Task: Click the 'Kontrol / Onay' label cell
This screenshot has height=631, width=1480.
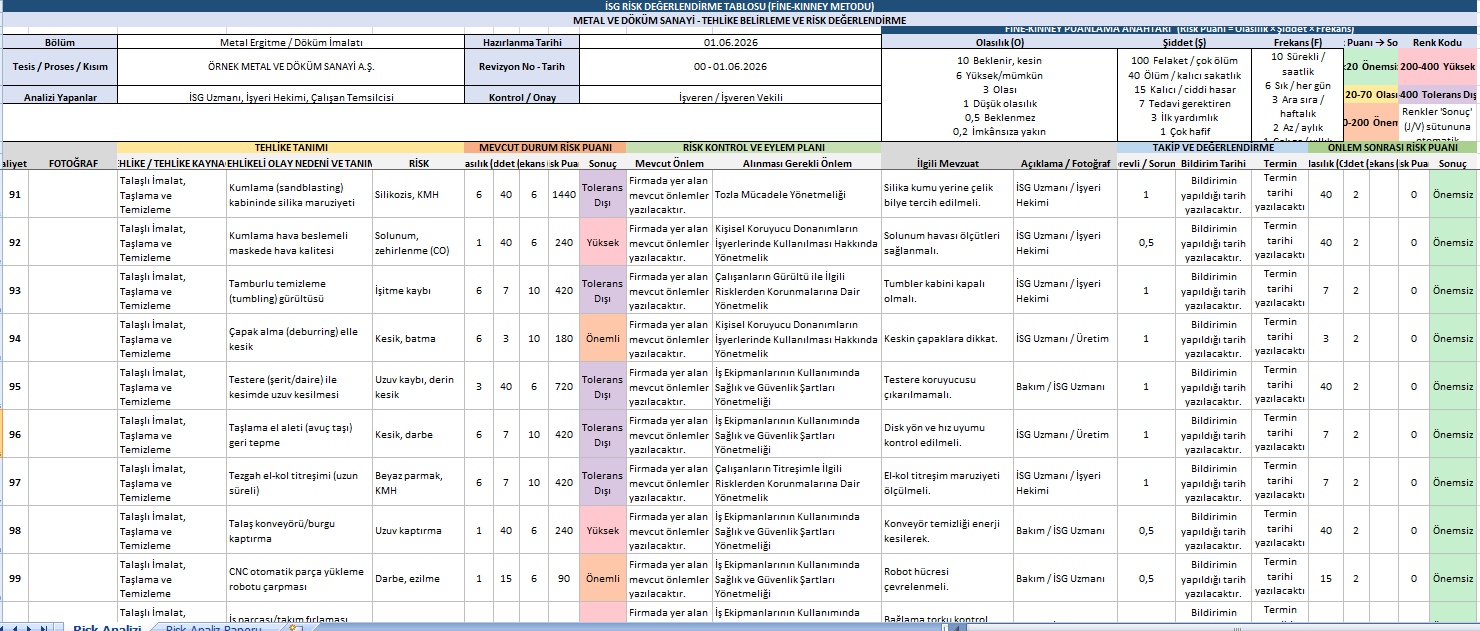Action: tap(522, 97)
